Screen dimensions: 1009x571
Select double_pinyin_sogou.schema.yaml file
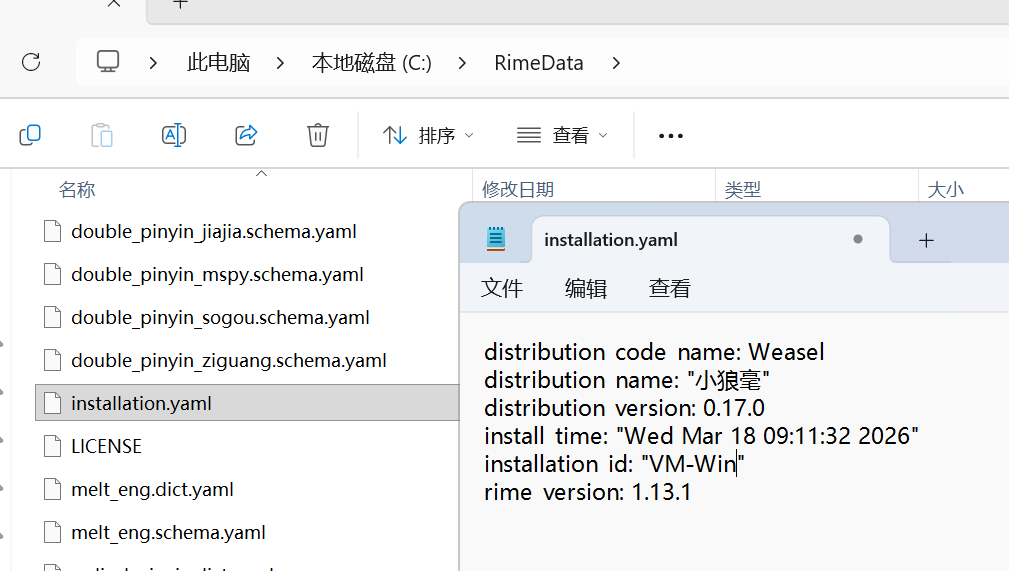[x=220, y=317]
